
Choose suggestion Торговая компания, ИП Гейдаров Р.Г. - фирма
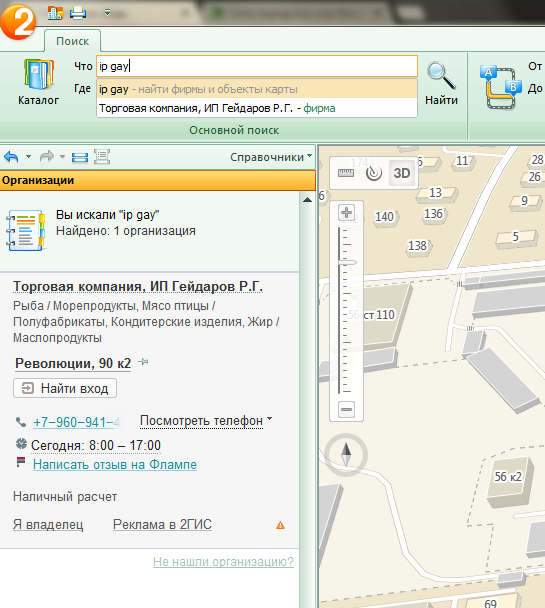257,108
